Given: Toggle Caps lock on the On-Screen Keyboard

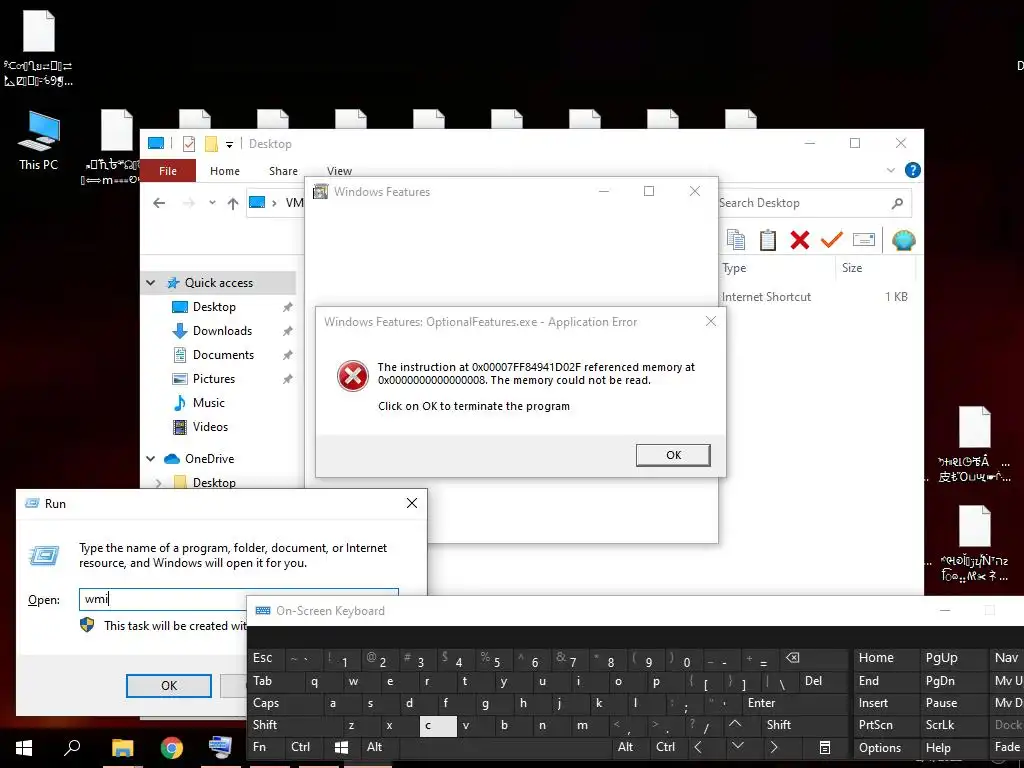Looking at the screenshot, I should [x=265, y=703].
